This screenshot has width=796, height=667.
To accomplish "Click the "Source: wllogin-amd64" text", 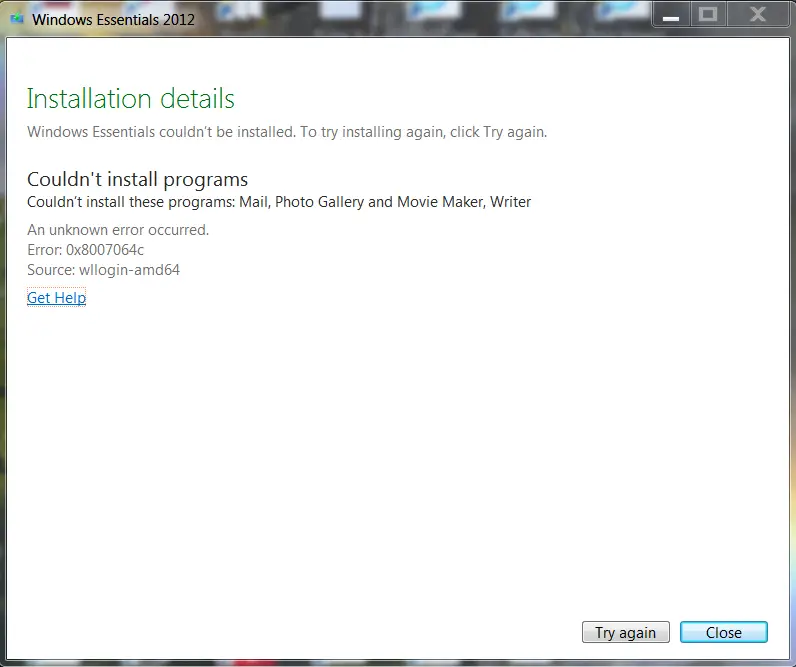I will [104, 270].
